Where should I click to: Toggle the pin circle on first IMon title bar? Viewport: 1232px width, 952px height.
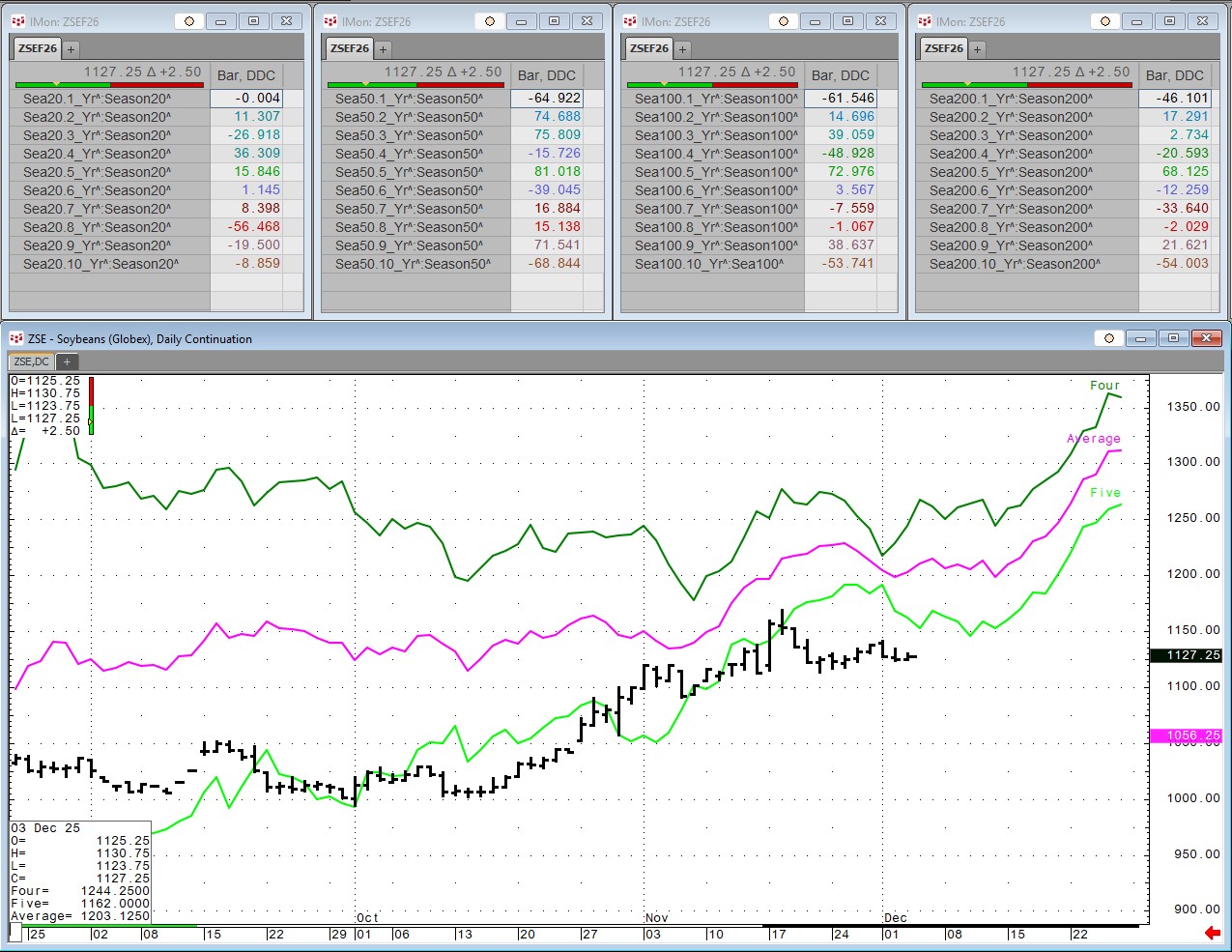(x=189, y=20)
